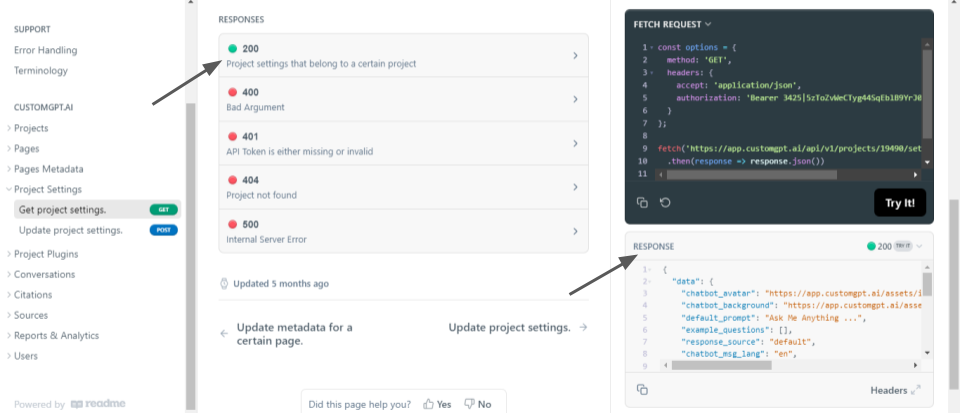Go to next page Update project settings
This screenshot has height=413, width=960.
(x=509, y=327)
